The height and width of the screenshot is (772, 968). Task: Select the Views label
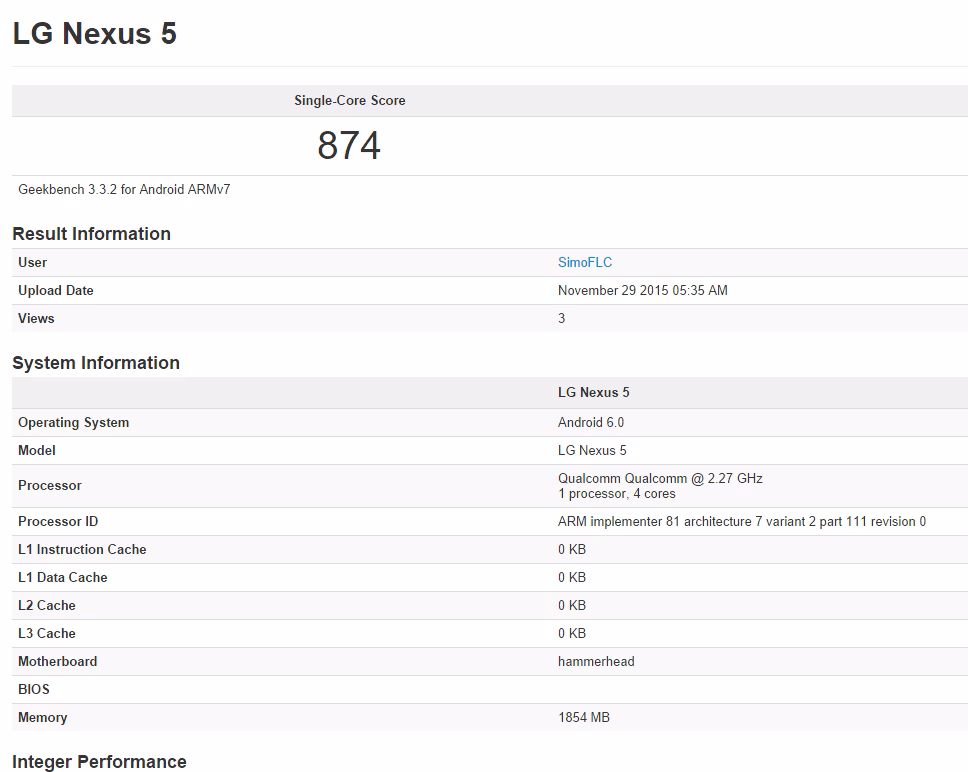click(36, 318)
